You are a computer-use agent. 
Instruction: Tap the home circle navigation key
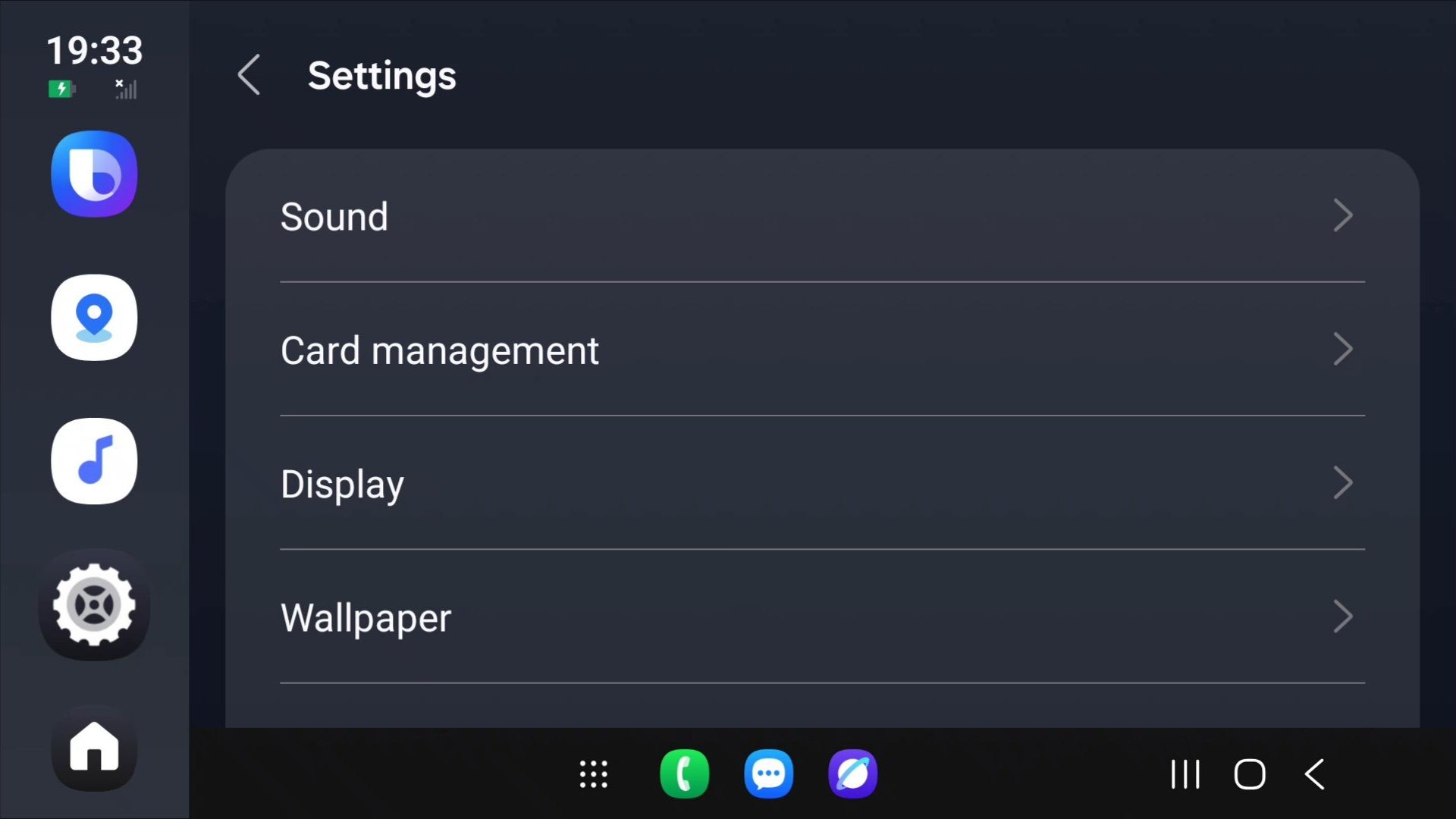(x=1249, y=774)
